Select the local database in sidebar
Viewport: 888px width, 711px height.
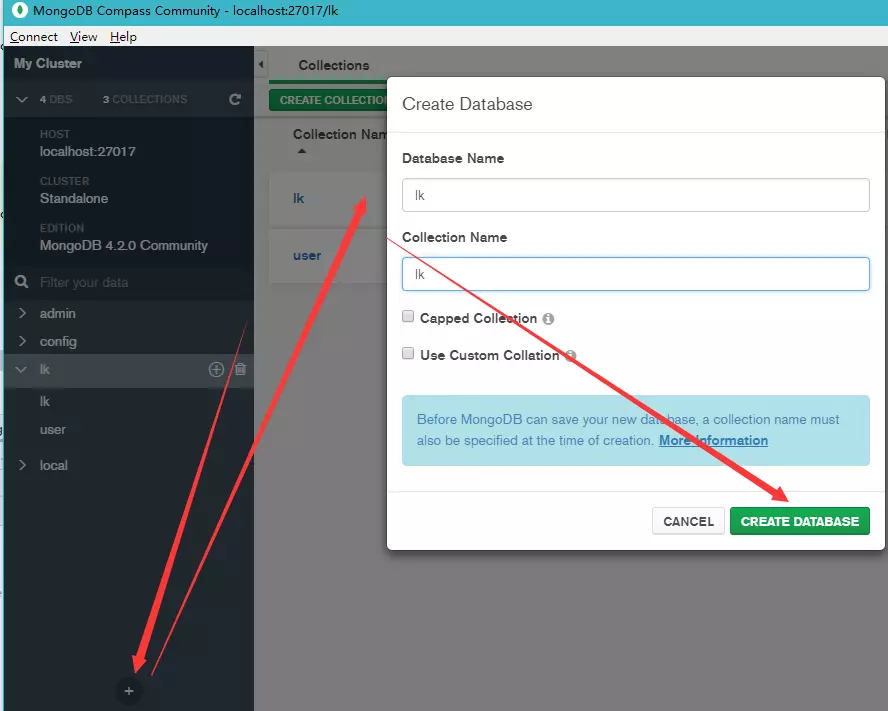point(53,466)
